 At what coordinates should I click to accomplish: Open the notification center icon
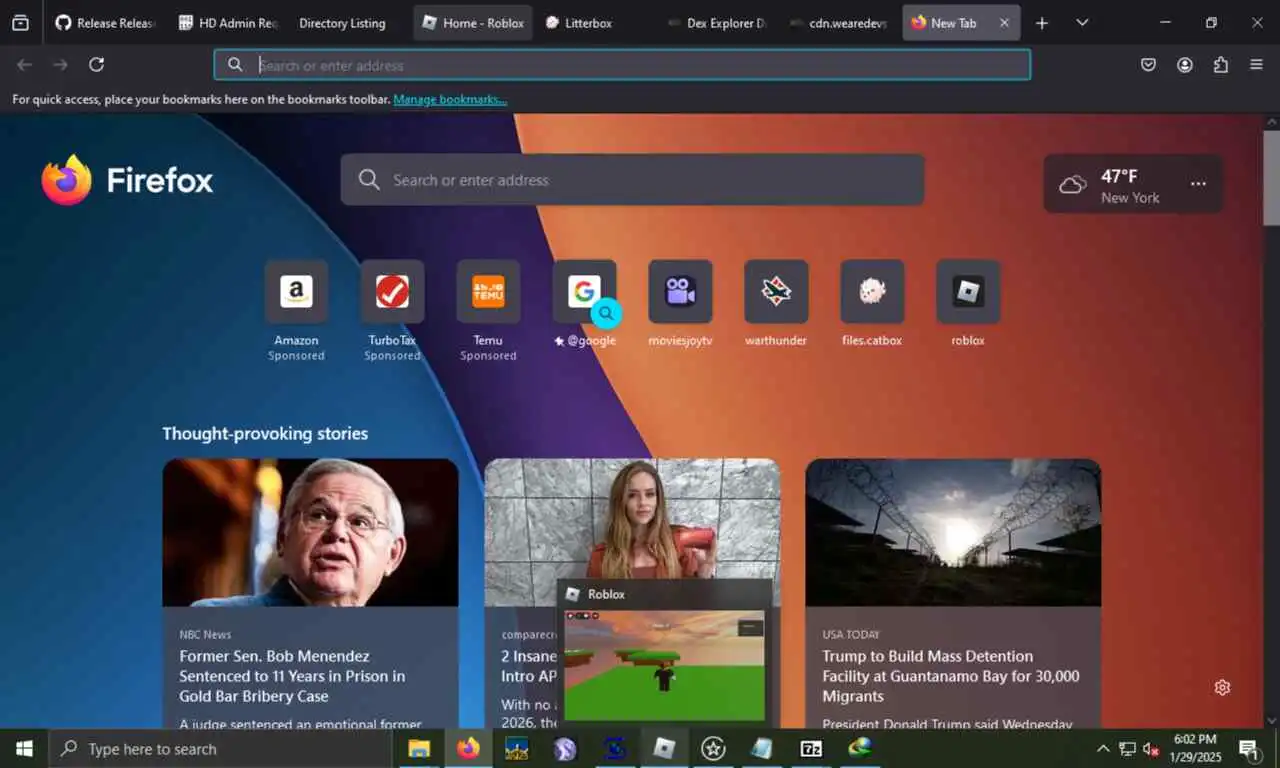[x=1248, y=749]
